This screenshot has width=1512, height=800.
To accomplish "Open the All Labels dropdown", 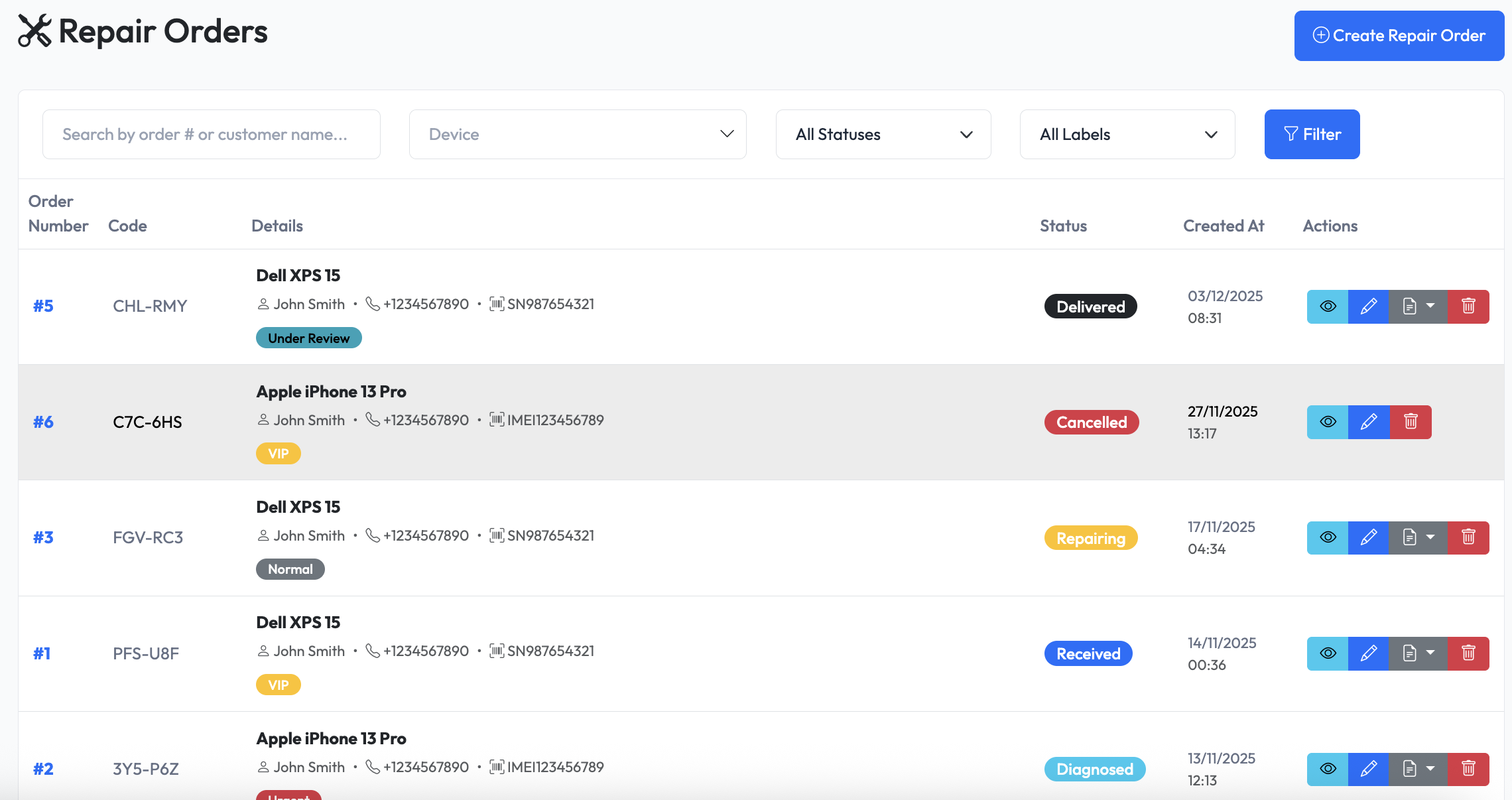I will (1127, 134).
